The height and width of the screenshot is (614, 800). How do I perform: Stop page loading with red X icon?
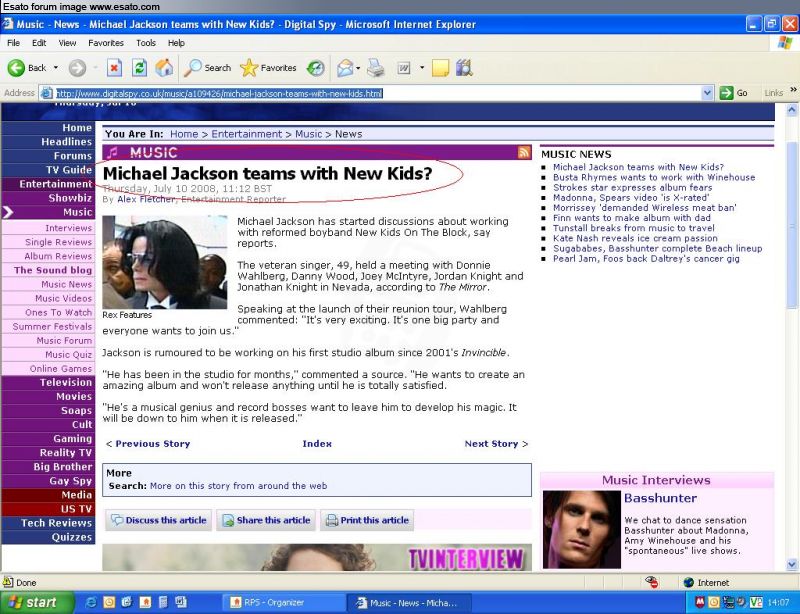(114, 67)
